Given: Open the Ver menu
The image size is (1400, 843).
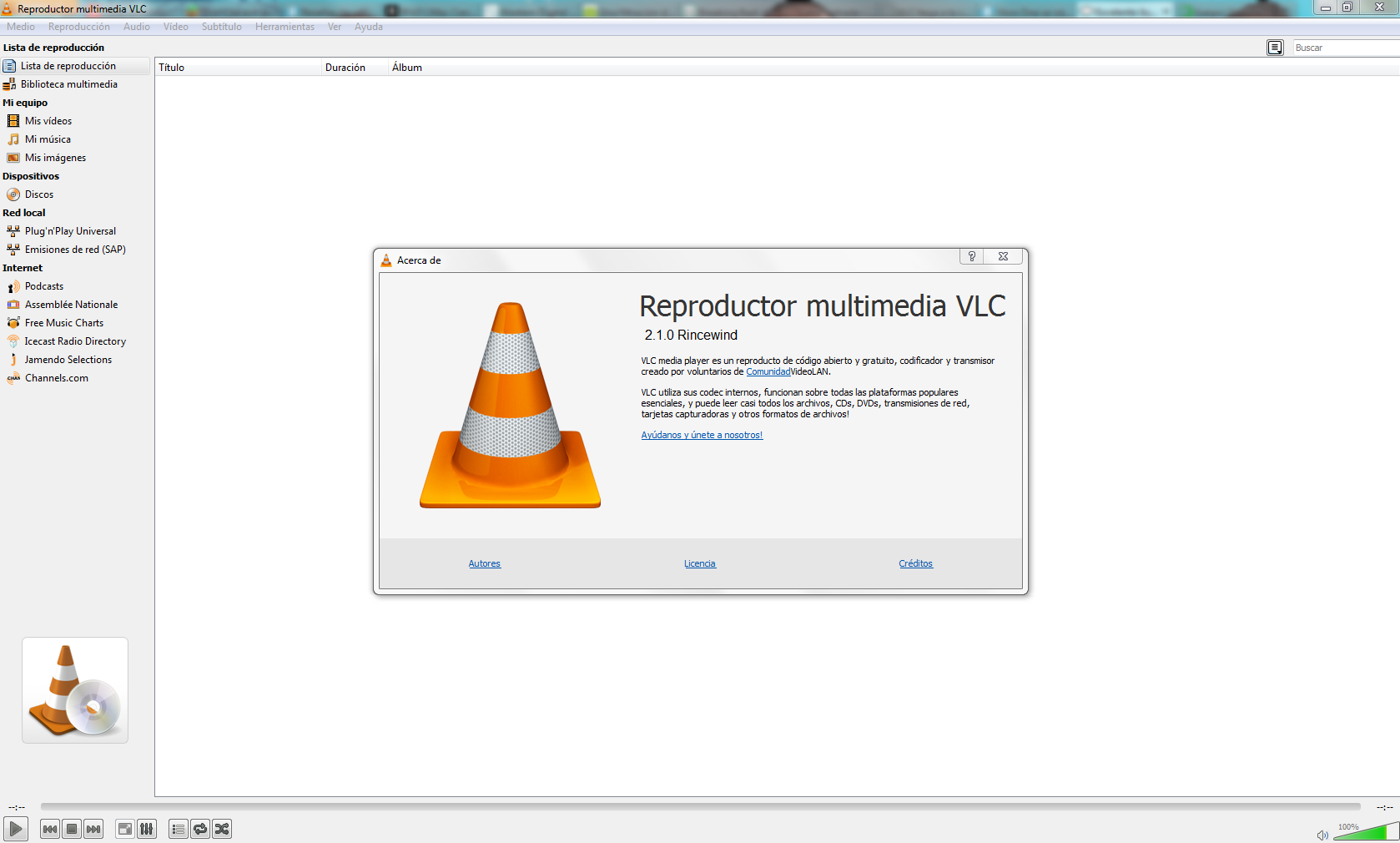Looking at the screenshot, I should click(335, 27).
